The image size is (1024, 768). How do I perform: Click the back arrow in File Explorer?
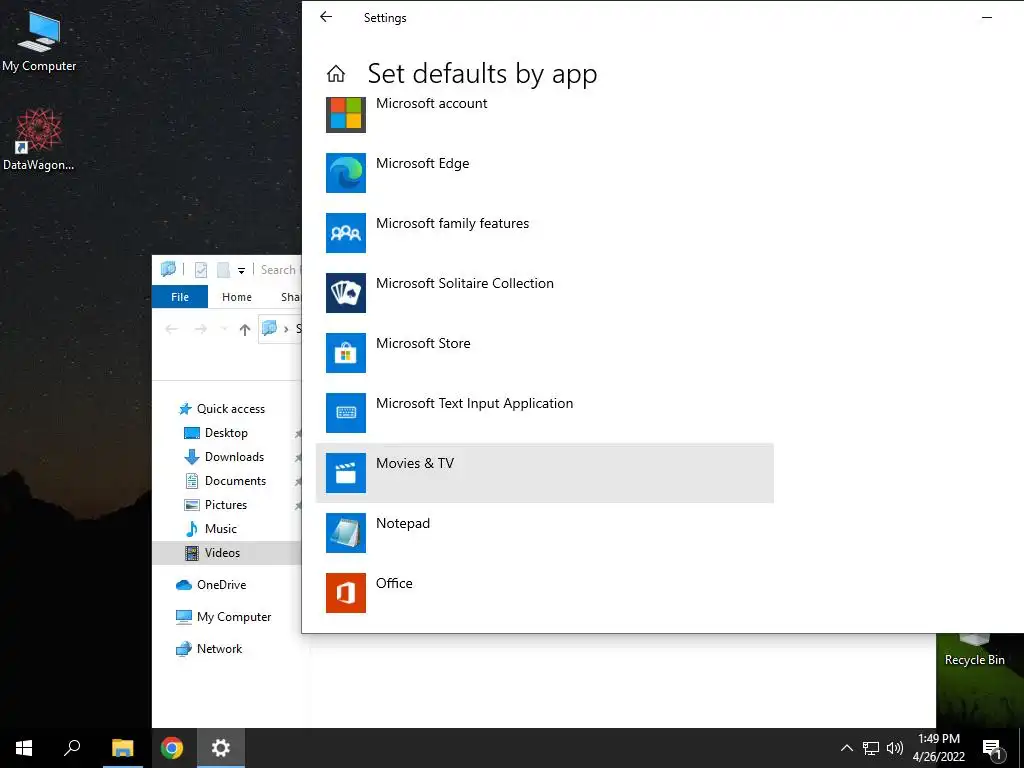click(x=172, y=330)
